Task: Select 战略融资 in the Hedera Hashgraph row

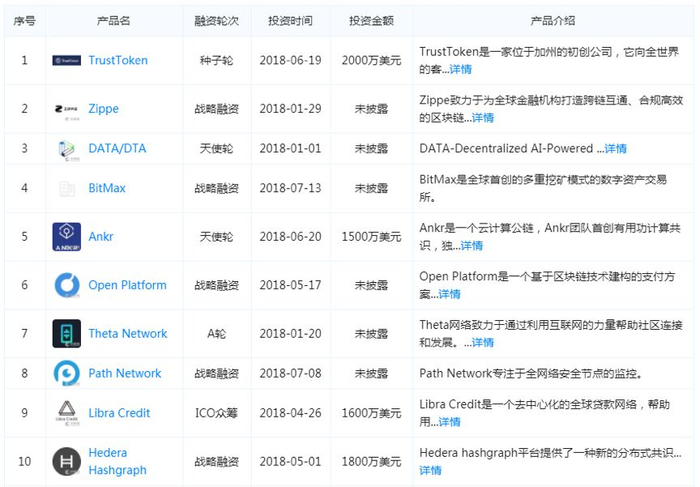Action: pyautogui.click(x=217, y=462)
